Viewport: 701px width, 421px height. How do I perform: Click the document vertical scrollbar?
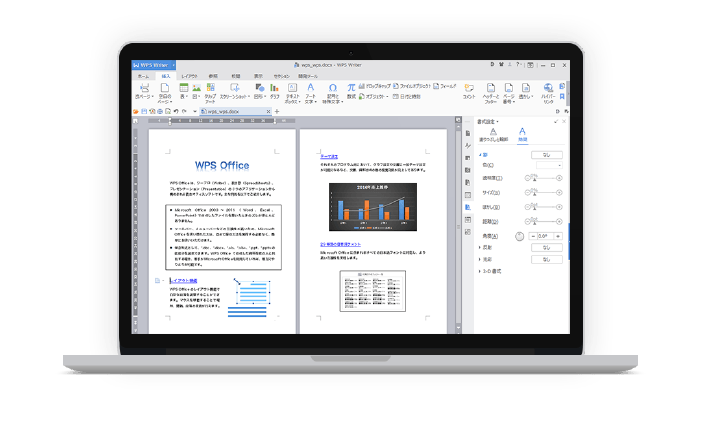pyautogui.click(x=458, y=226)
